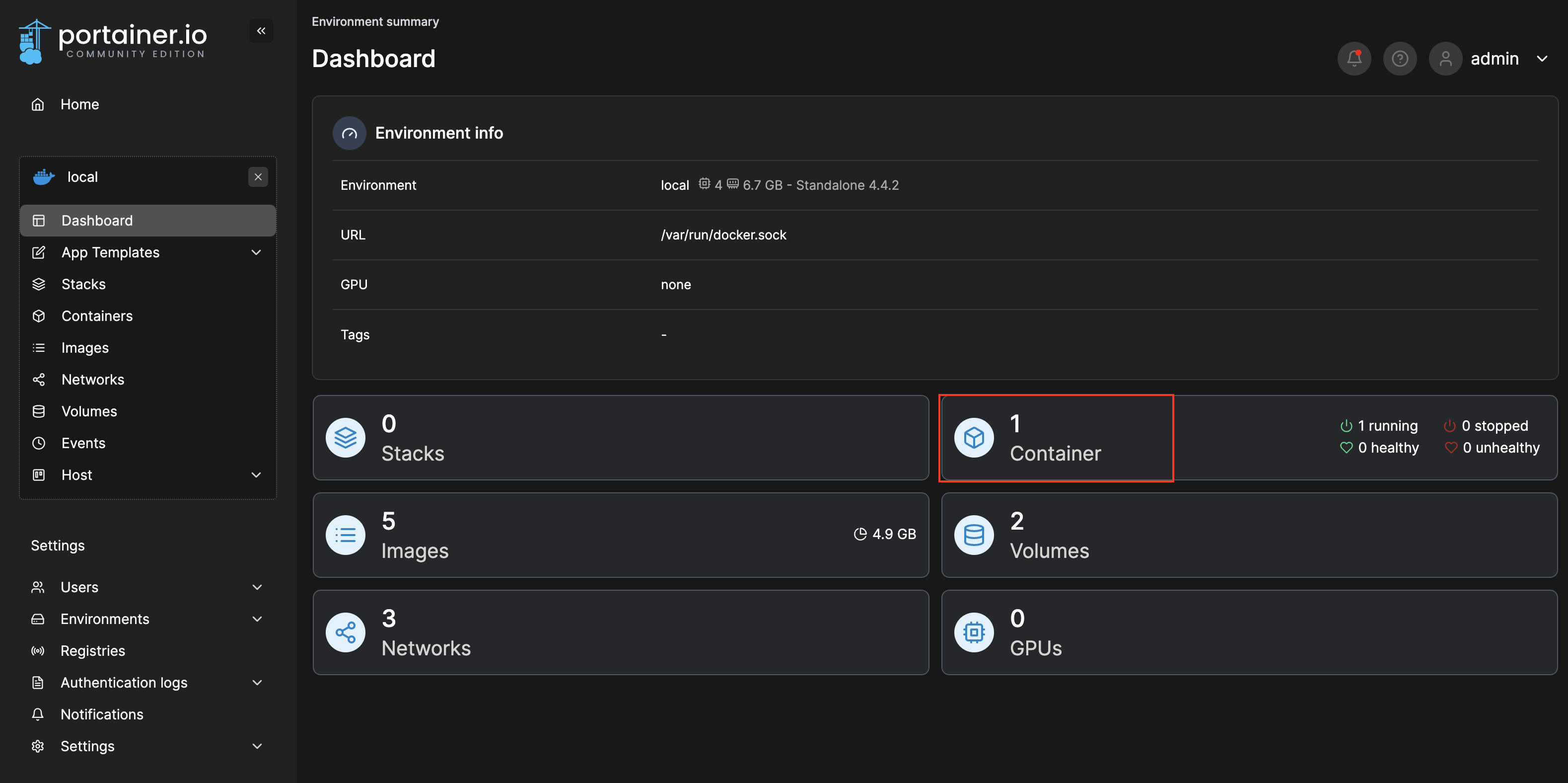
Task: Click the Stacks tile layers icon
Action: [x=345, y=438]
